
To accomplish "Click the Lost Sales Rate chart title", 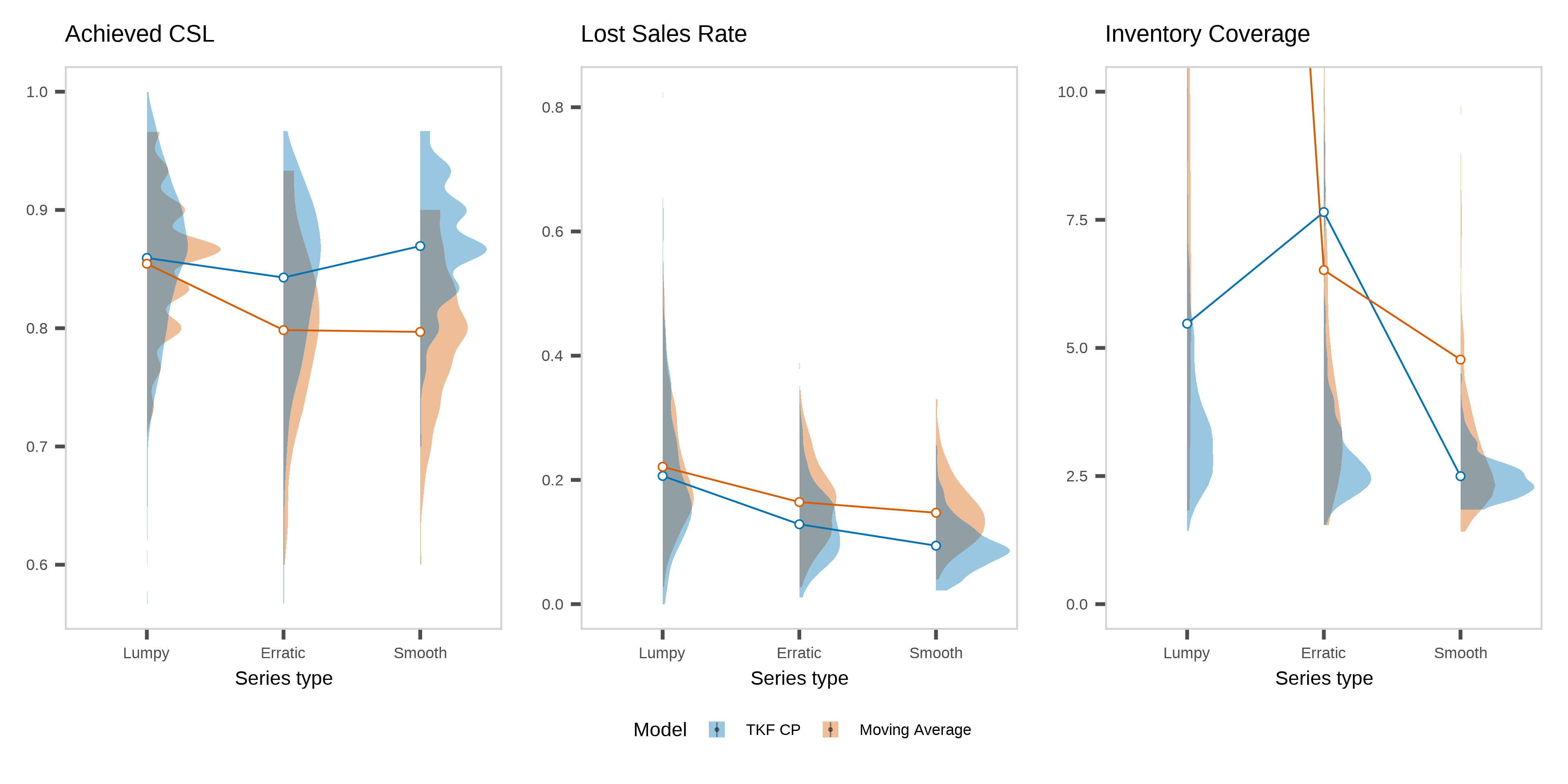I will [x=664, y=34].
